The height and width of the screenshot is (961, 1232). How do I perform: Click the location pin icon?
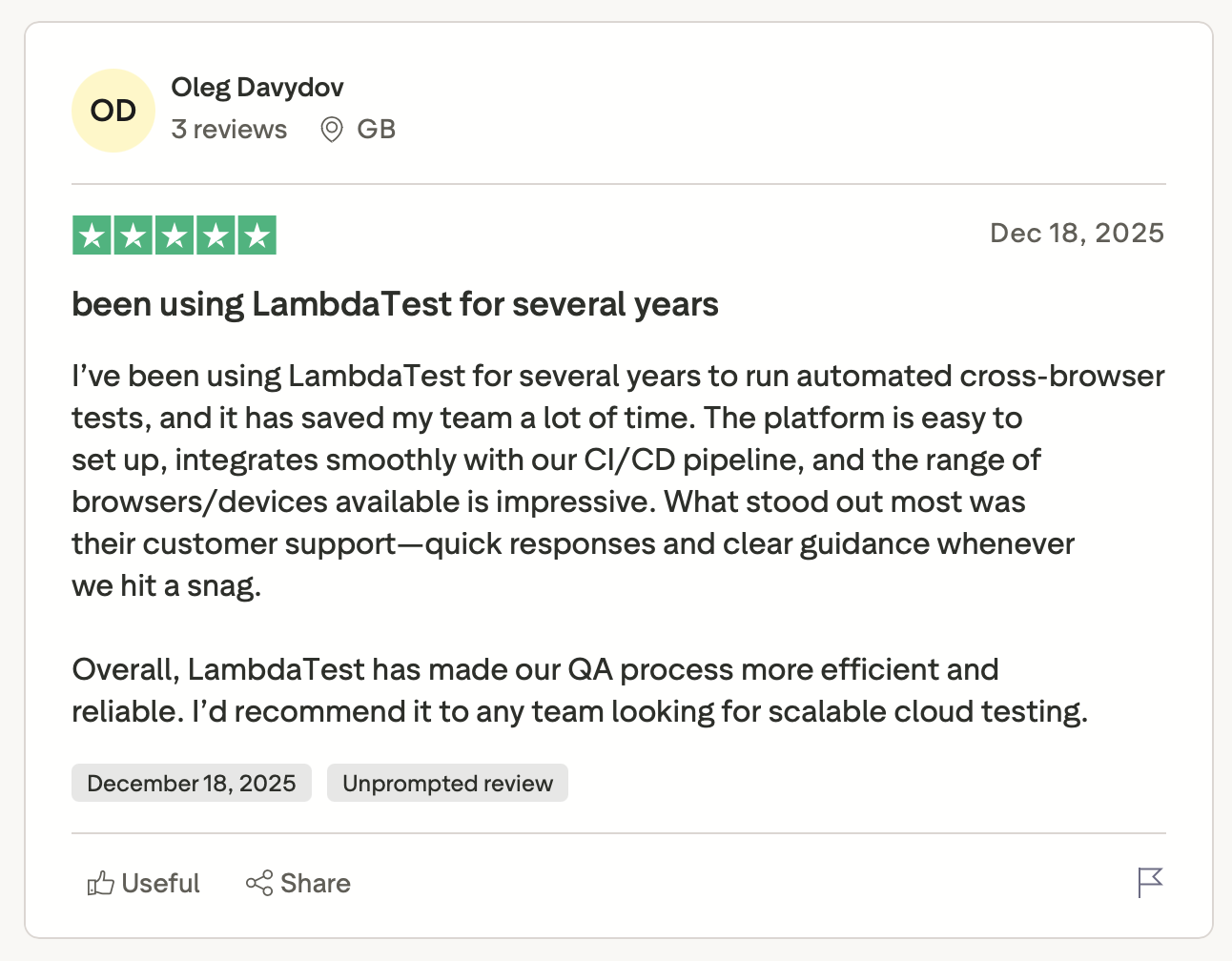point(331,130)
